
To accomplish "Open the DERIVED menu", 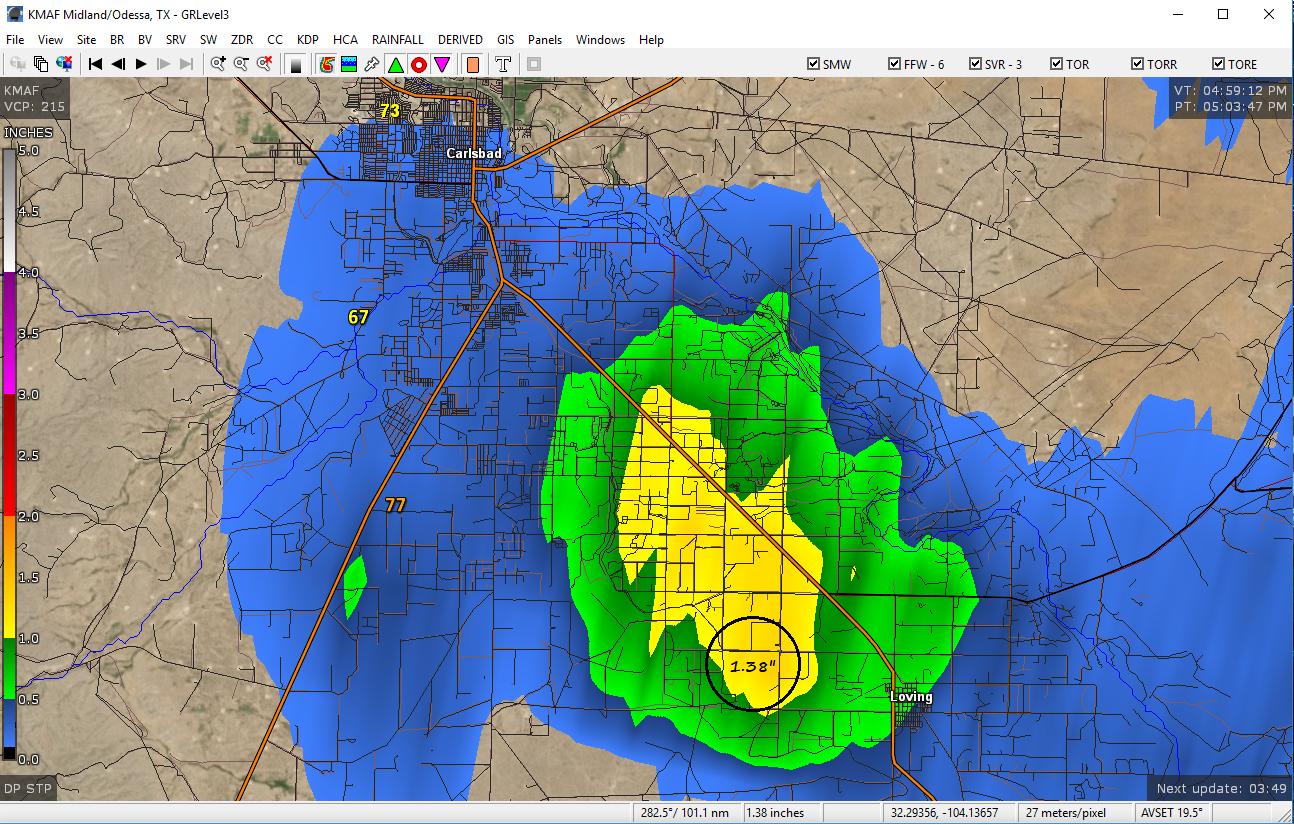I will point(460,39).
